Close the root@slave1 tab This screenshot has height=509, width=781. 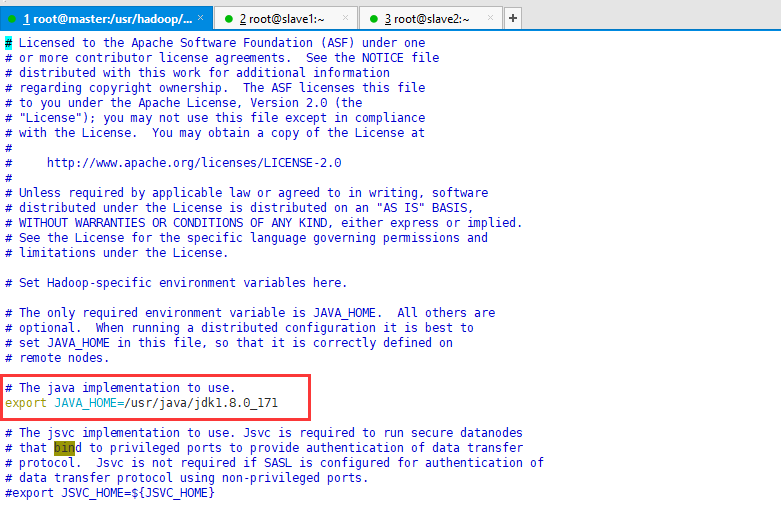click(345, 18)
